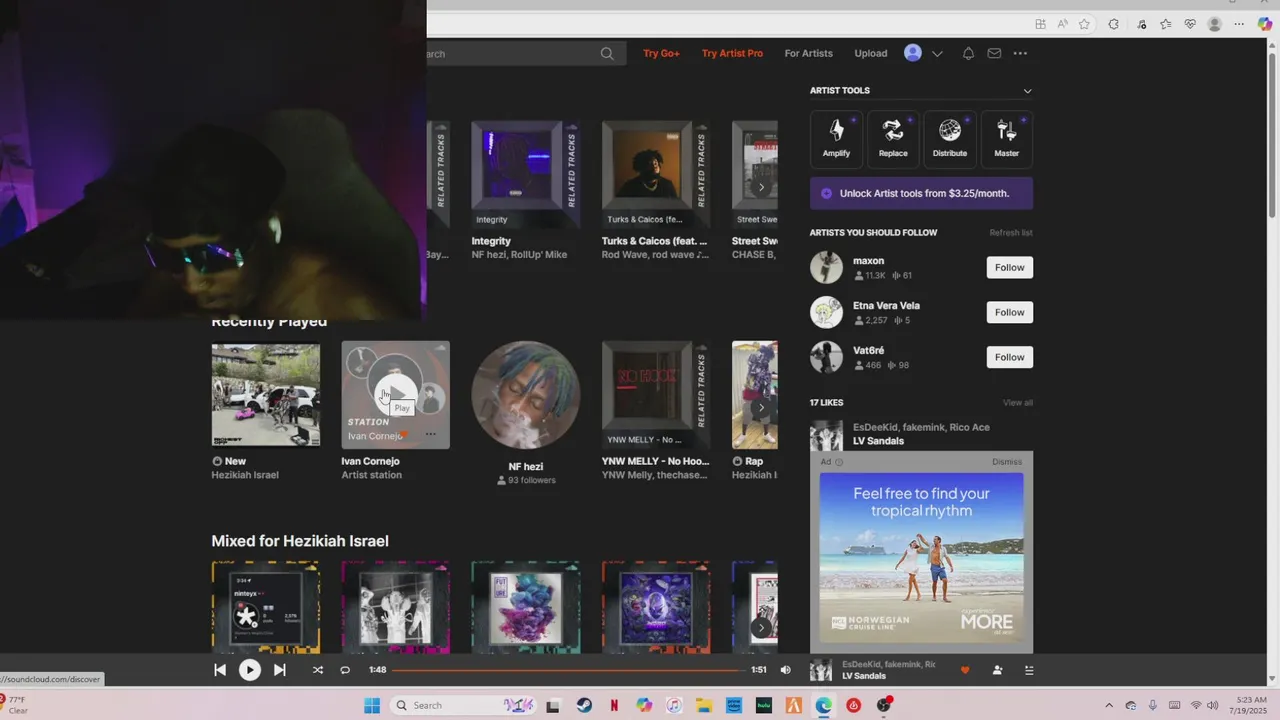1280x720 pixels.
Task: Open the Master artist tool
Action: click(x=1007, y=139)
